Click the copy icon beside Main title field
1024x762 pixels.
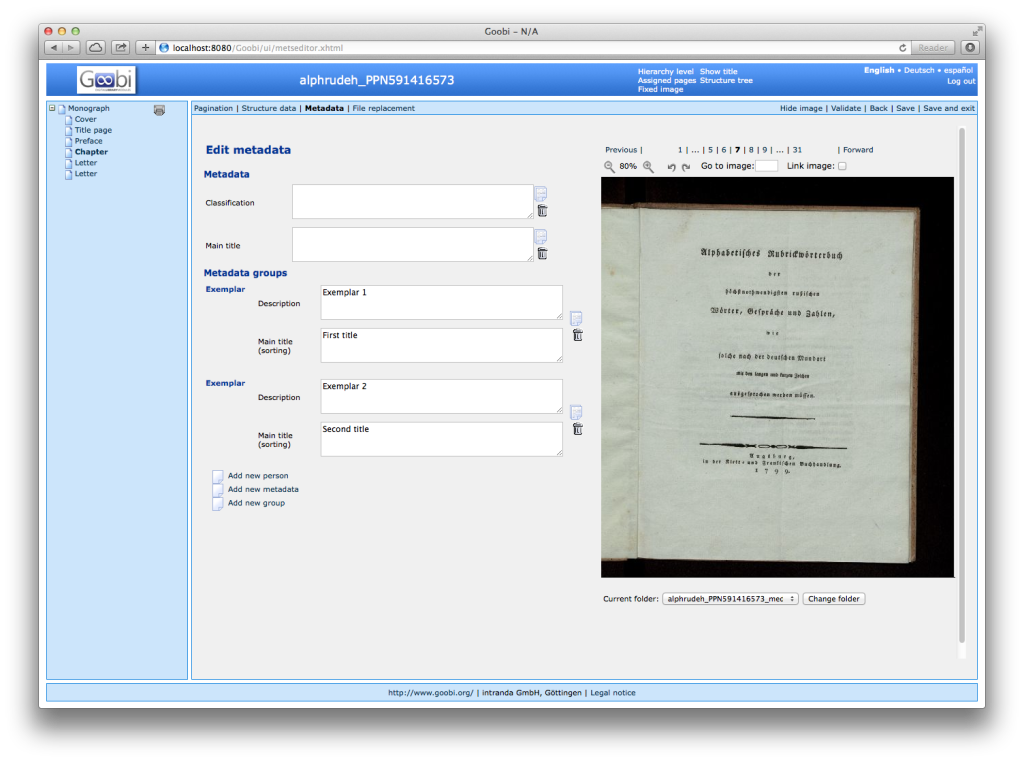pyautogui.click(x=541, y=236)
